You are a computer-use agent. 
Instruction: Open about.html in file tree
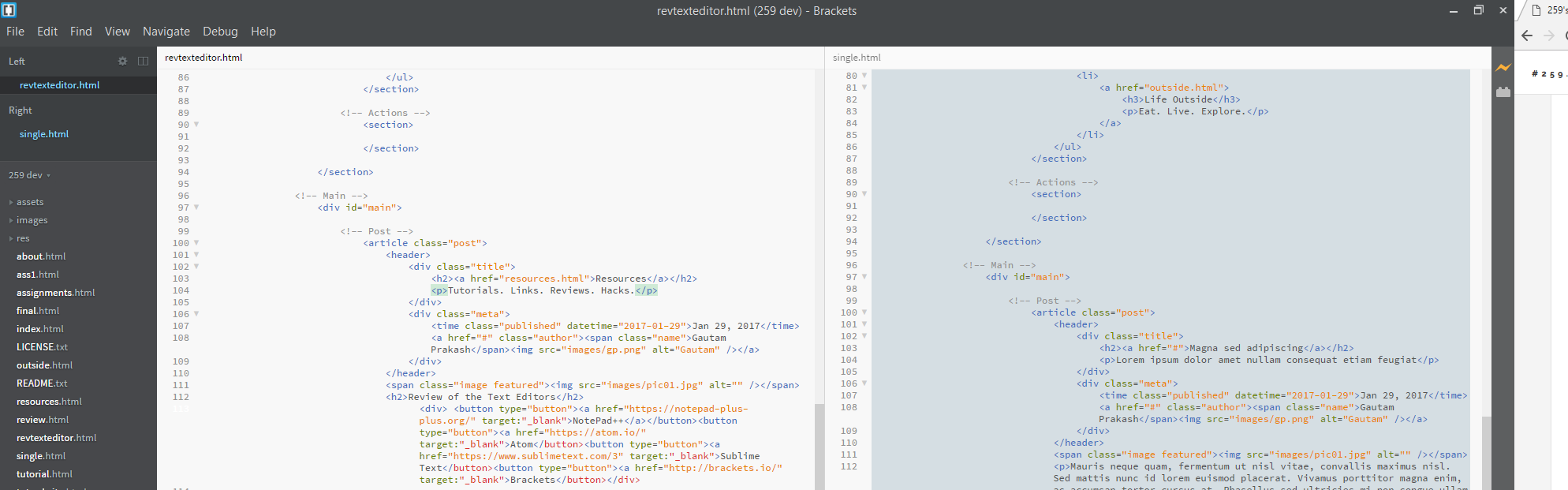[x=41, y=256]
